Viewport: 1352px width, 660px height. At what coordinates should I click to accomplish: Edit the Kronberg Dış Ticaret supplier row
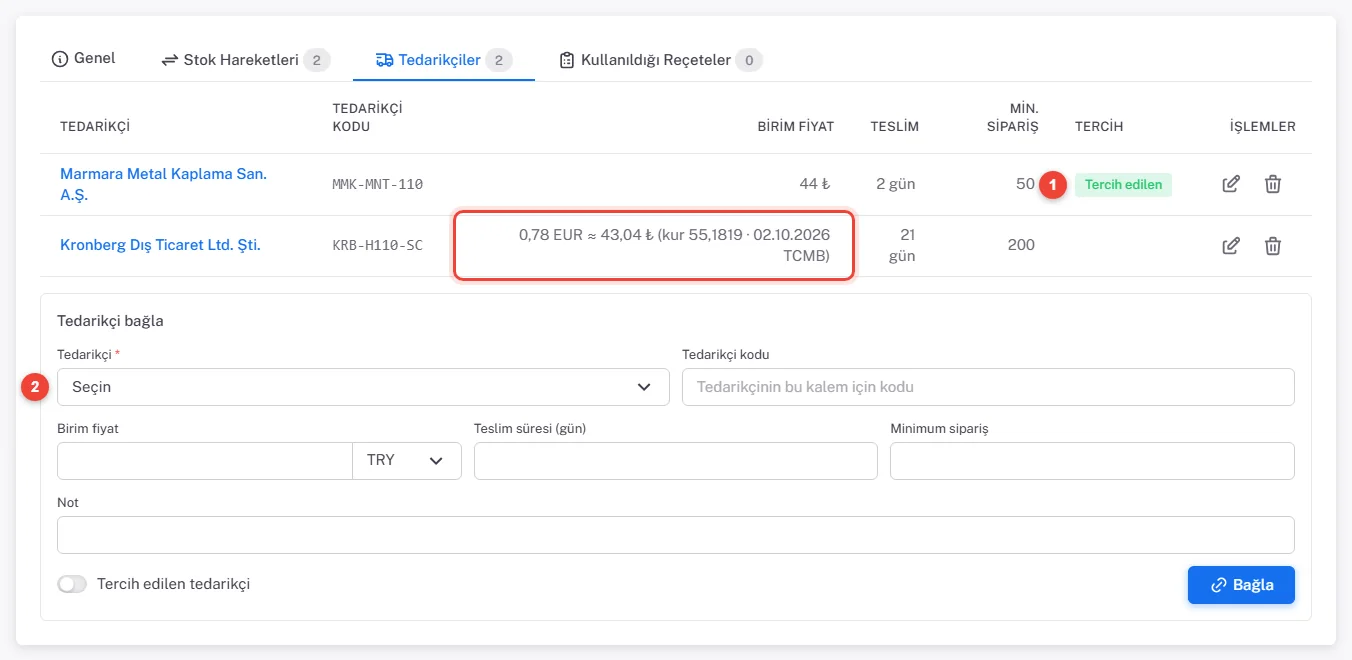pos(1231,246)
